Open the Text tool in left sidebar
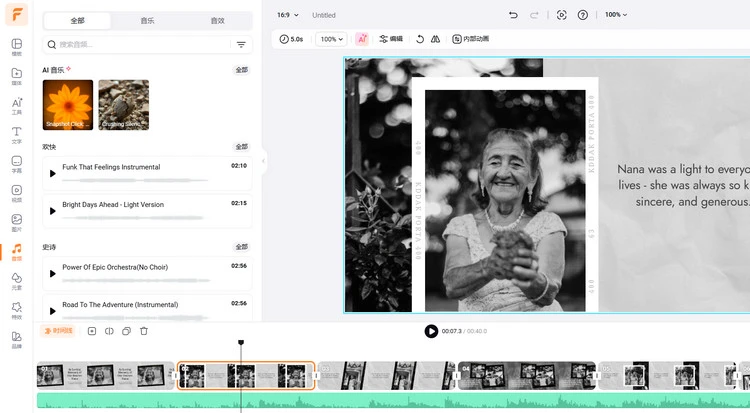Viewport: 750px width, 413px height. (x=17, y=133)
